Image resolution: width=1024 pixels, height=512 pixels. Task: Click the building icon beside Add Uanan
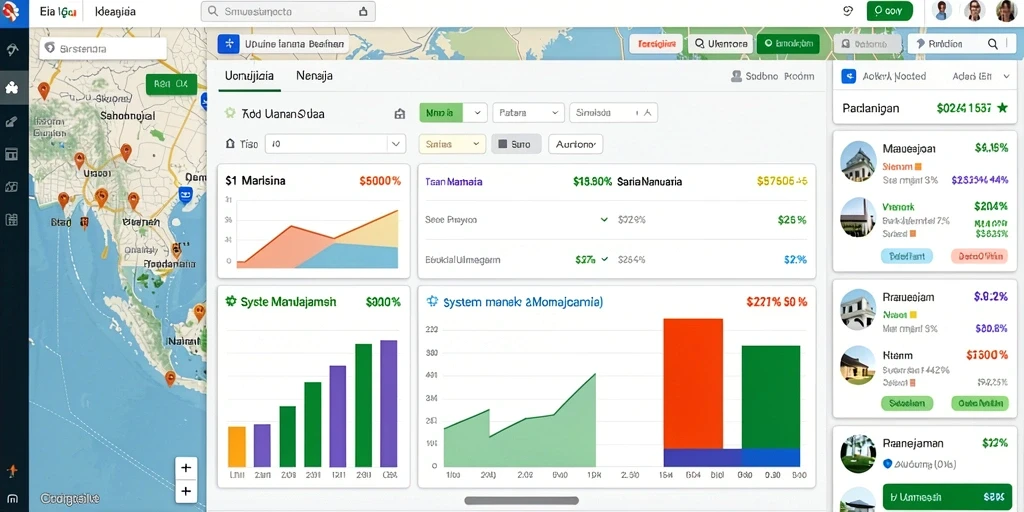tap(400, 114)
